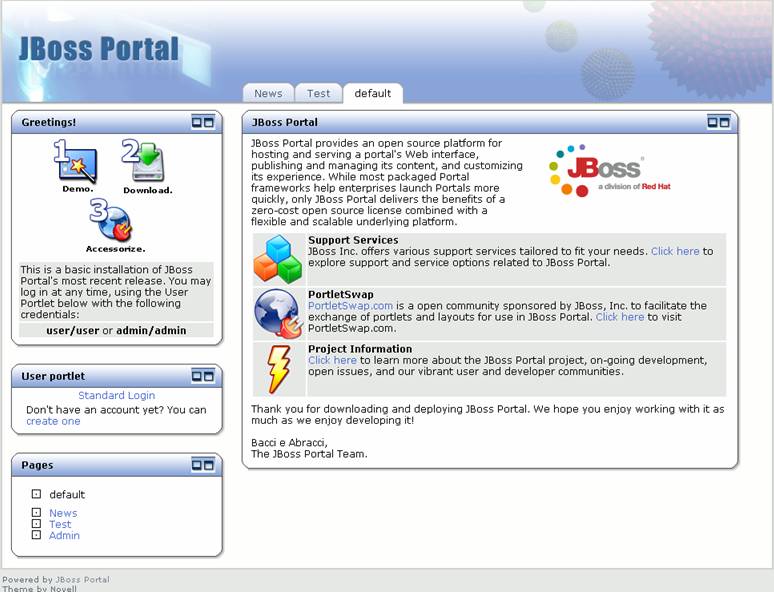Viewport: 774px width, 592px height.
Task: Click the JBoss Red Hat logo
Action: click(609, 171)
